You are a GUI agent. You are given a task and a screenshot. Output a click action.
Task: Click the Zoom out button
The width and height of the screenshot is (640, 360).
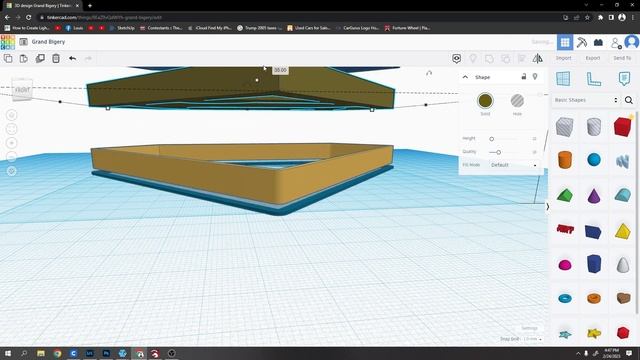(11, 157)
